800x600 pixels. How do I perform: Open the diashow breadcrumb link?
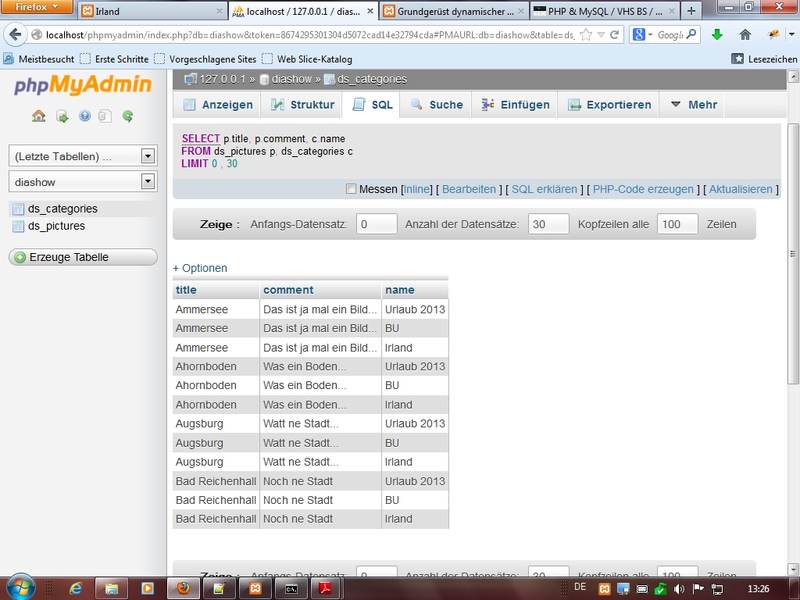pyautogui.click(x=291, y=79)
